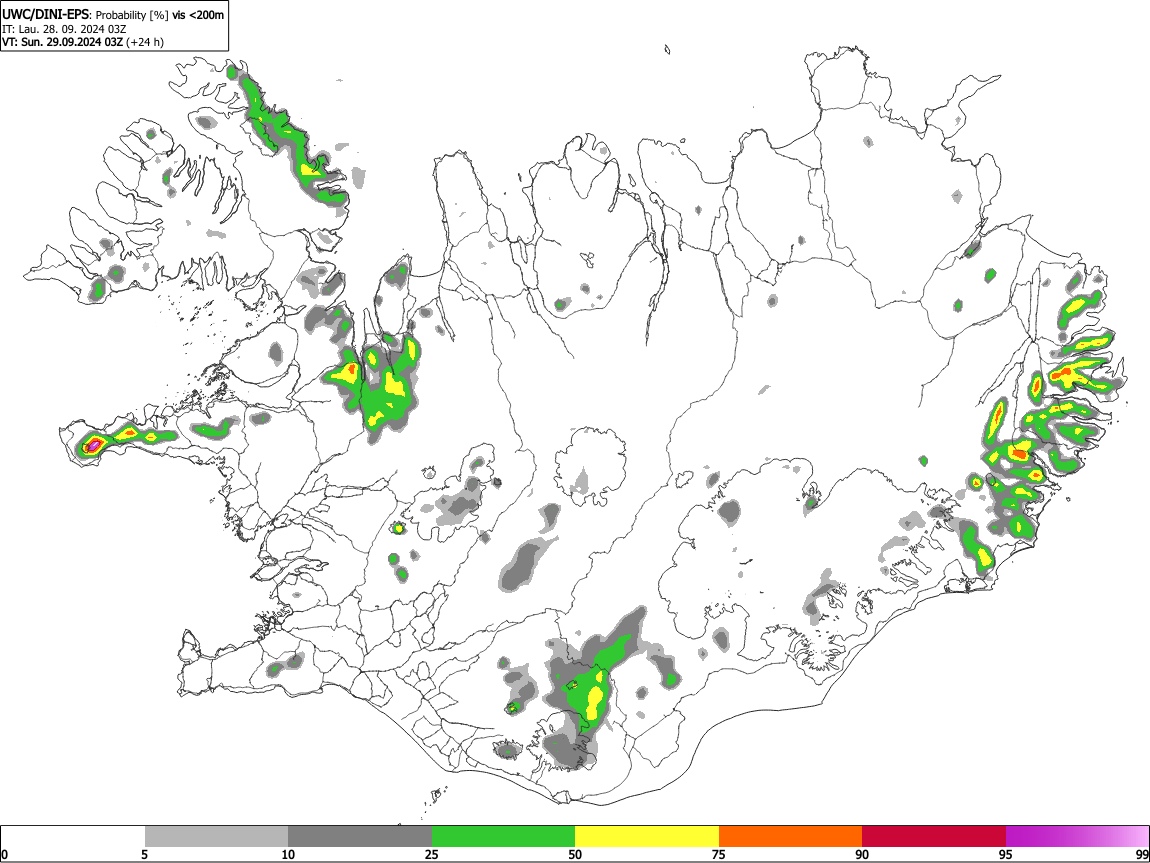
Task: Click the legend tick label '75'
Action: (719, 854)
